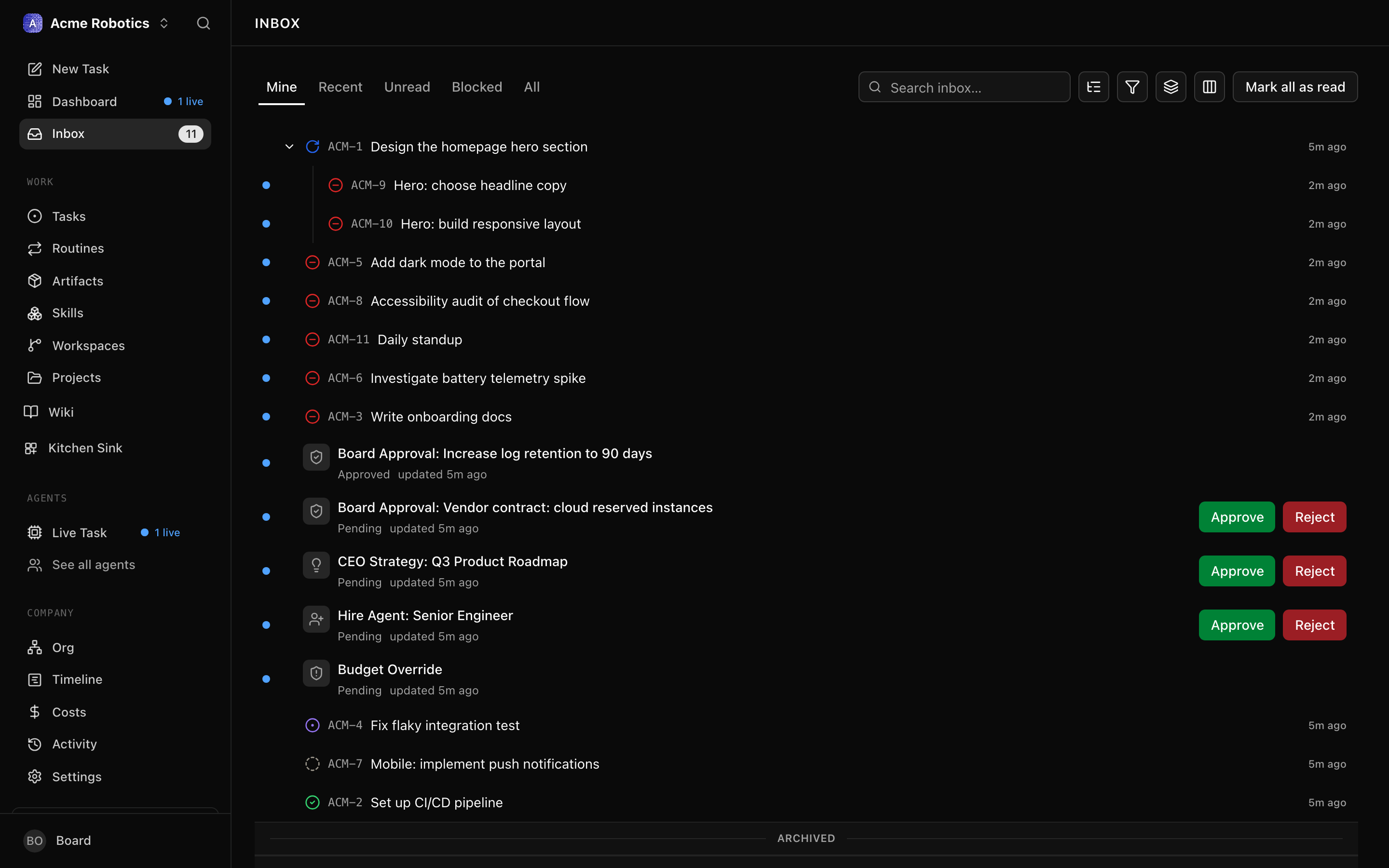This screenshot has height=868, width=1389.
Task: Focus the Search inbox field
Action: pos(964,87)
